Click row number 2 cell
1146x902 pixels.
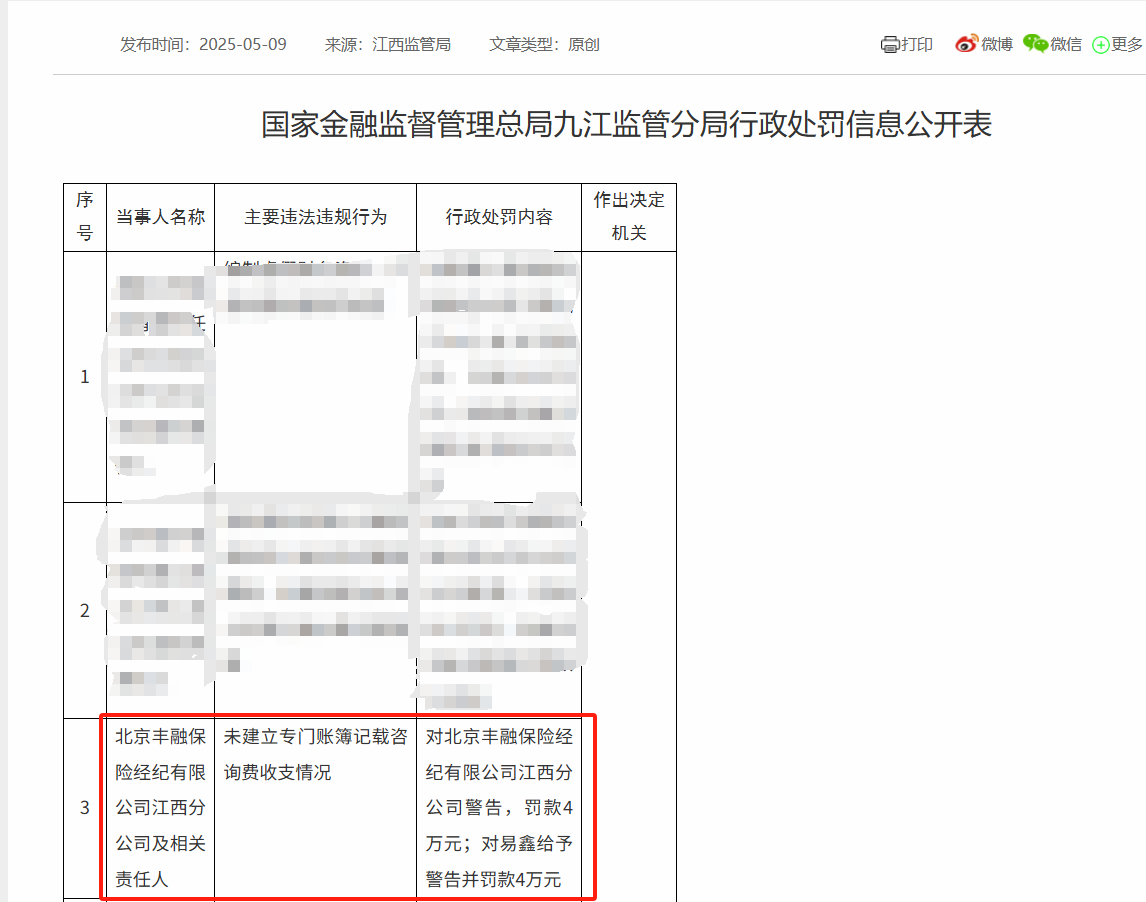pos(85,610)
